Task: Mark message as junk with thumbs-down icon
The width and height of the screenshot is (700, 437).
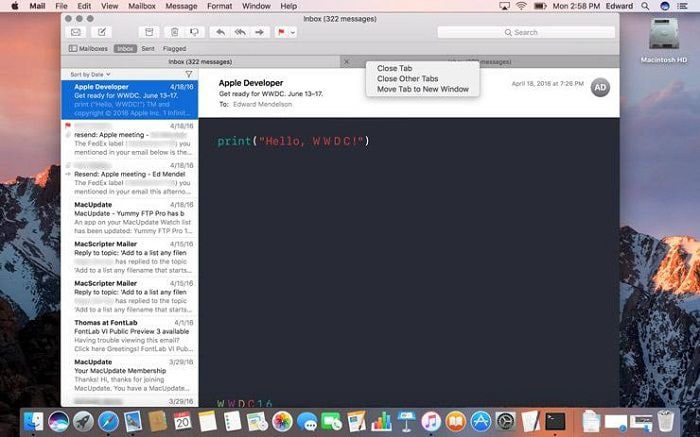Action: pyautogui.click(x=194, y=32)
